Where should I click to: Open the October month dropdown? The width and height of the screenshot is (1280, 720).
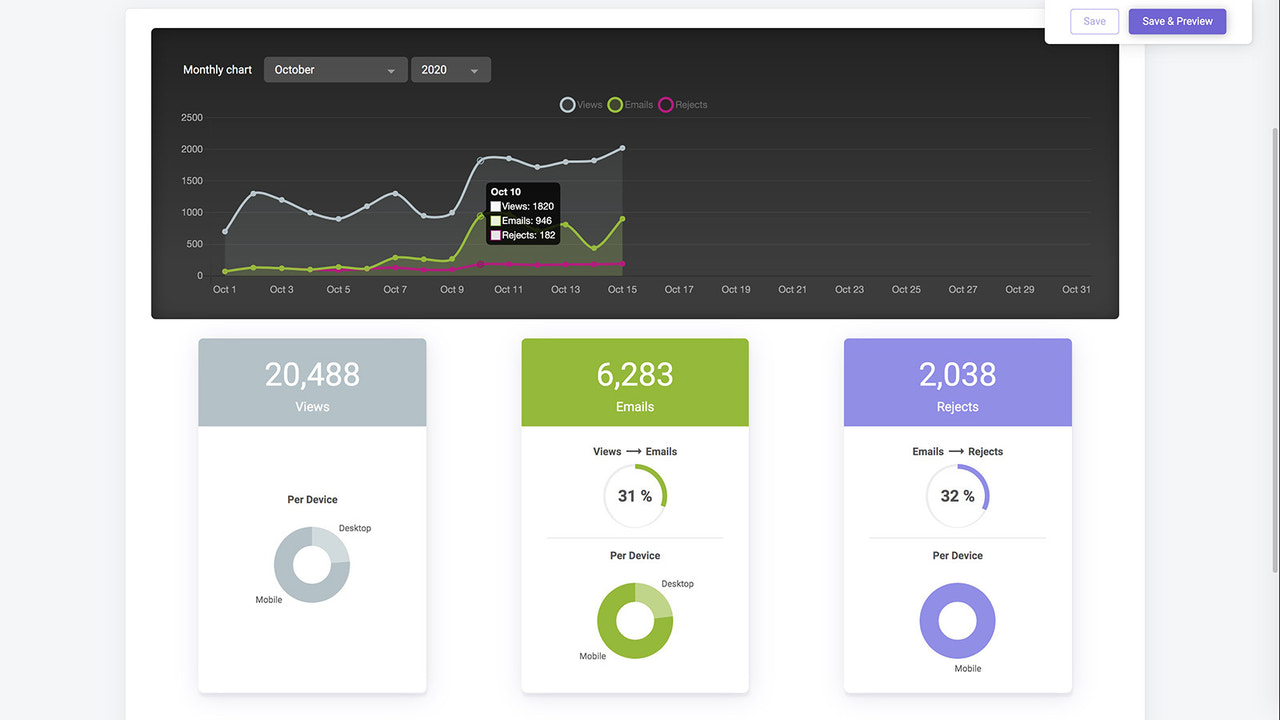(335, 69)
